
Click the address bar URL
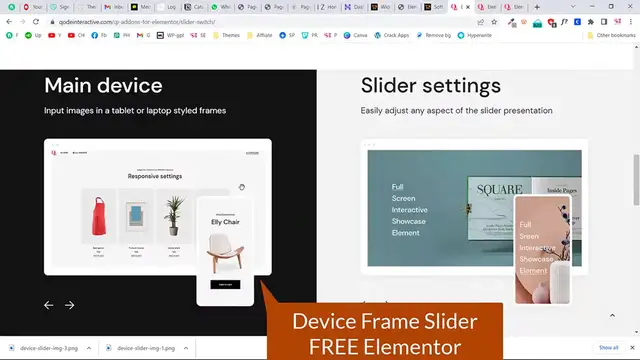click(137, 22)
